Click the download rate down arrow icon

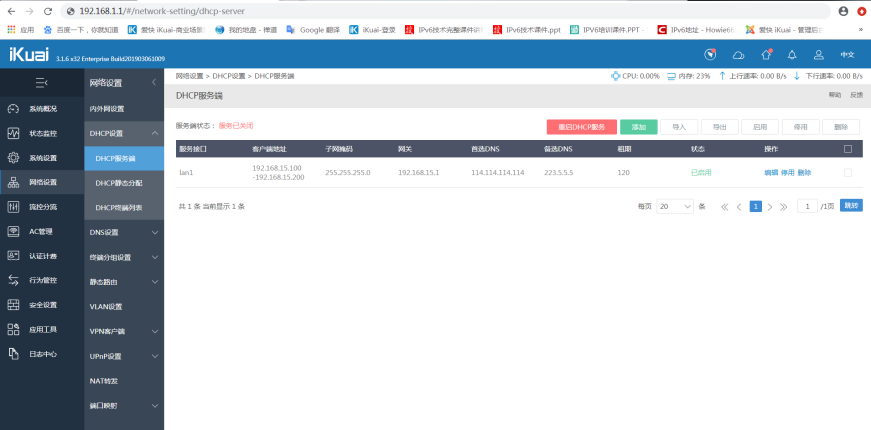[797, 76]
